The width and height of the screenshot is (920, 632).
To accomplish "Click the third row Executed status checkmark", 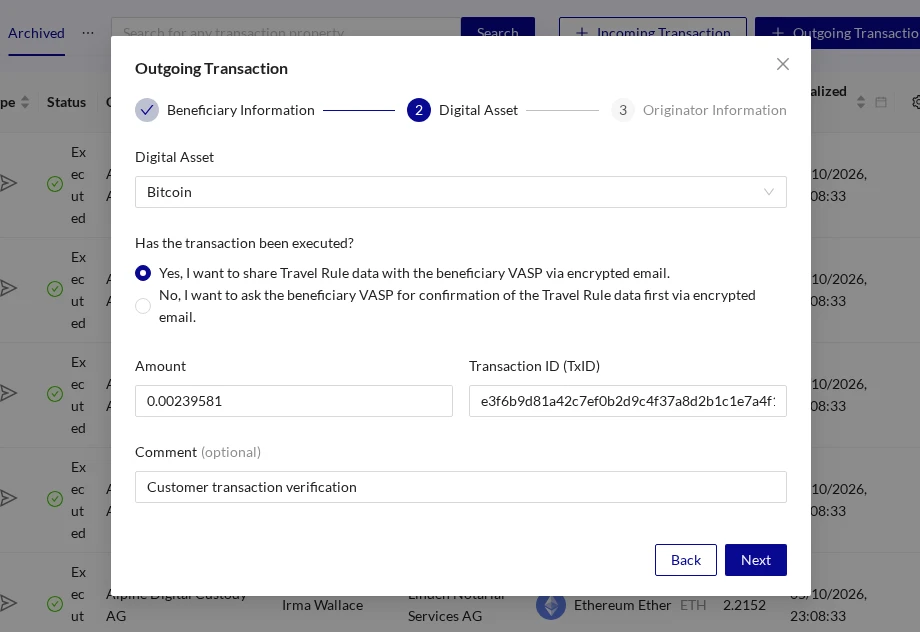I will 55,394.
